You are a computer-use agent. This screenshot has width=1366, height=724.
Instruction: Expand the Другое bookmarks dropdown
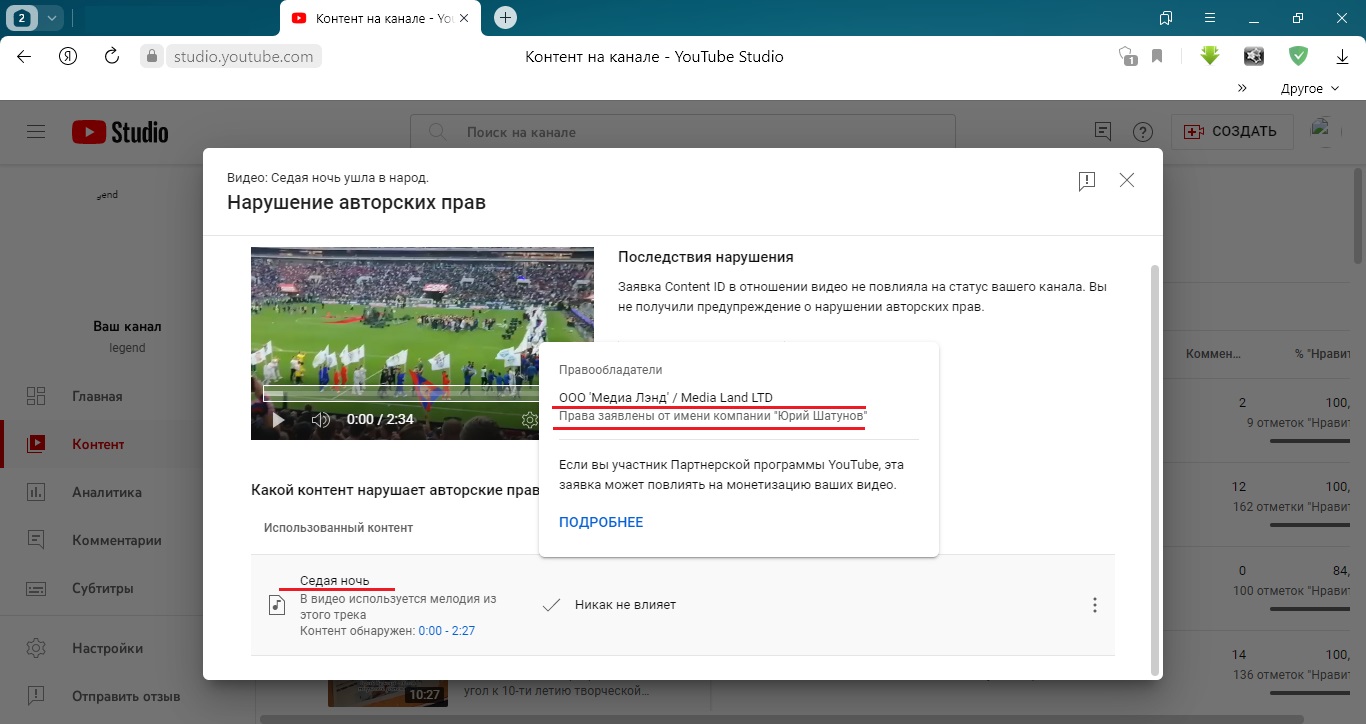coord(1310,88)
